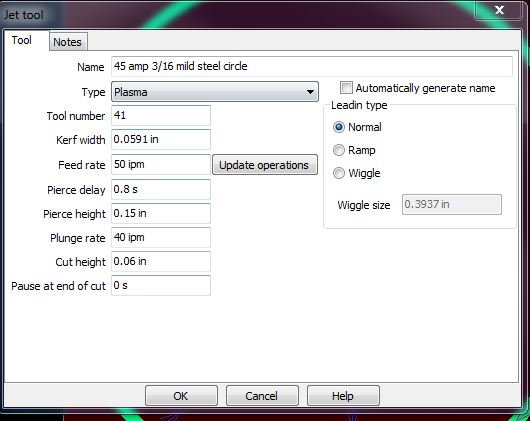Click the Kerf width input field
Screen dimensions: 530x421
tap(161, 139)
